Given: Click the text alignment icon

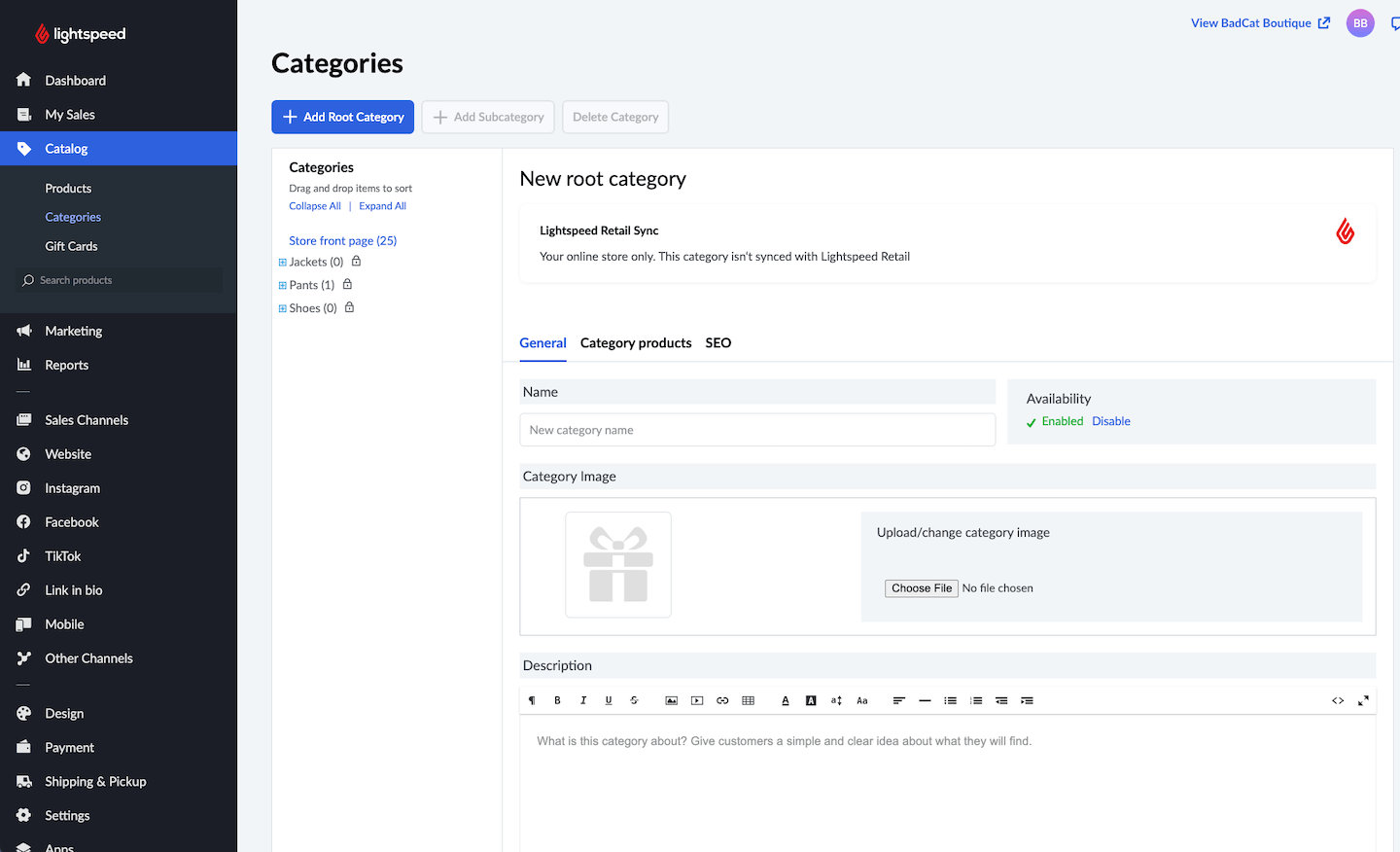Looking at the screenshot, I should pos(899,700).
